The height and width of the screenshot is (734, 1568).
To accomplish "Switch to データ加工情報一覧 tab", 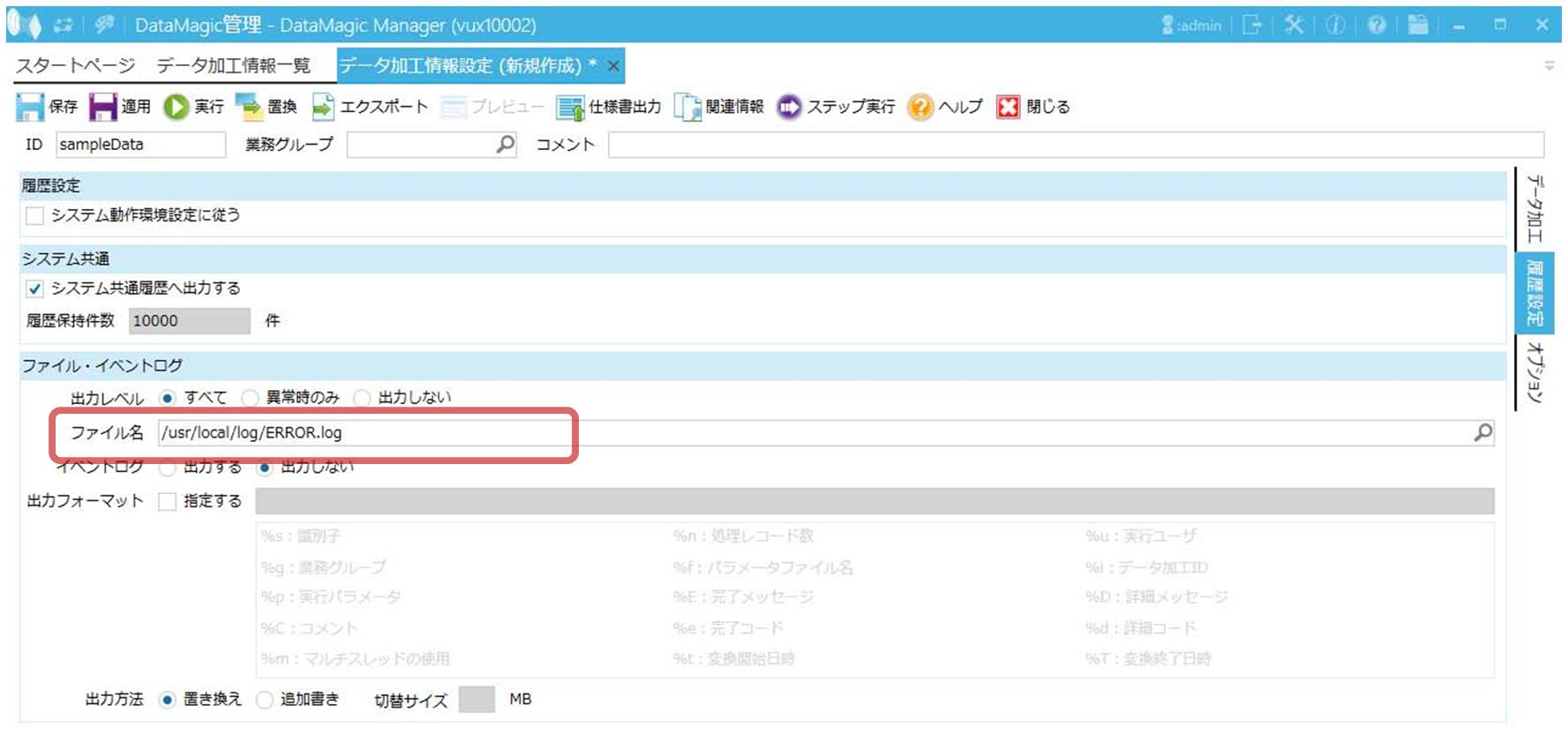I will (x=233, y=65).
